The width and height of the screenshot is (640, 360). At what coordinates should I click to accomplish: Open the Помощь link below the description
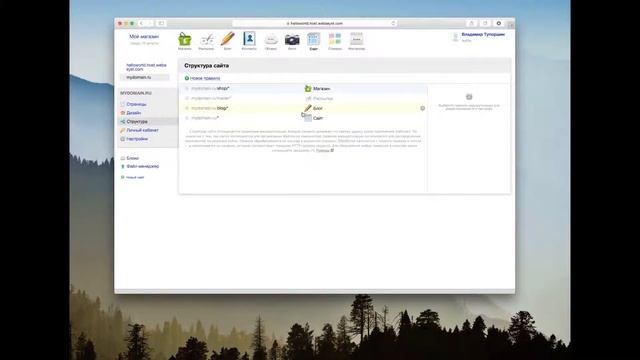point(322,150)
